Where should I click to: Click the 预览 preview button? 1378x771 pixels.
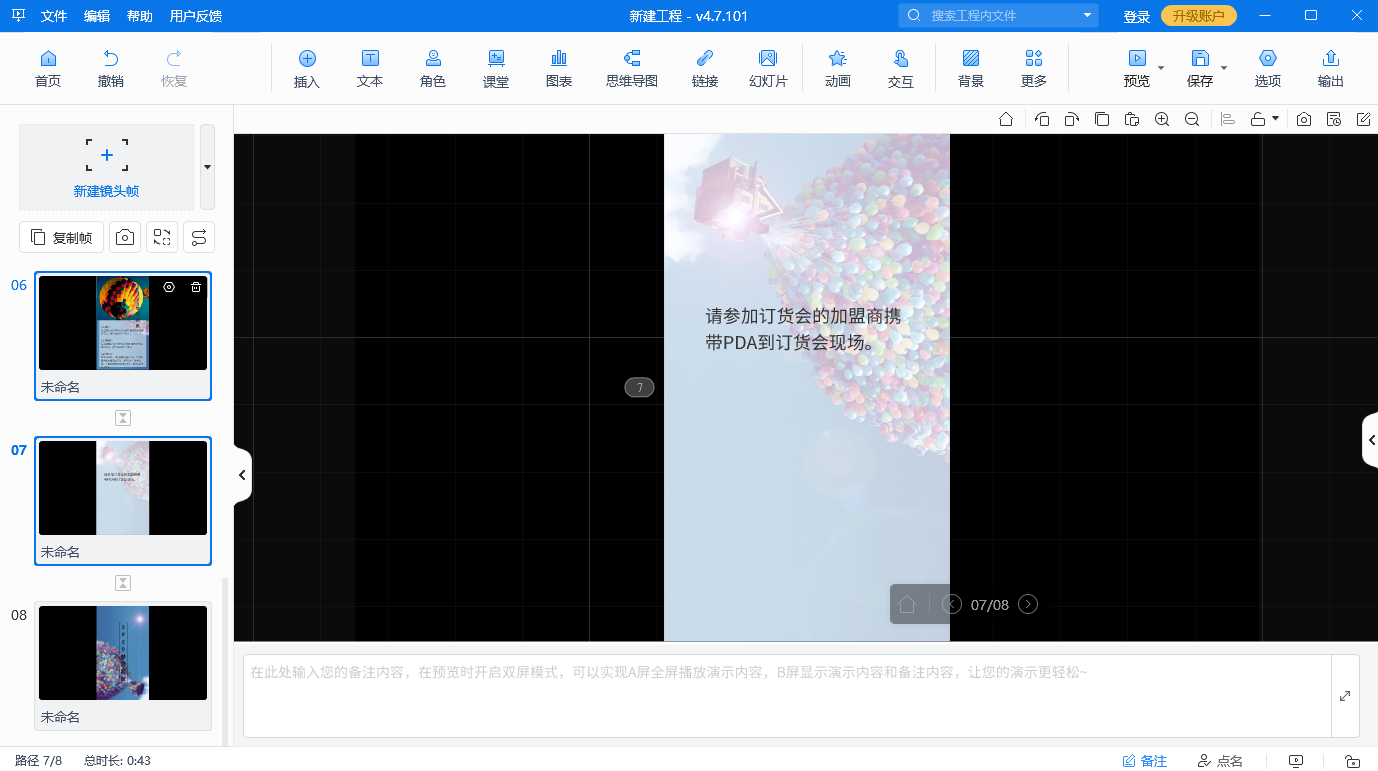point(1137,68)
